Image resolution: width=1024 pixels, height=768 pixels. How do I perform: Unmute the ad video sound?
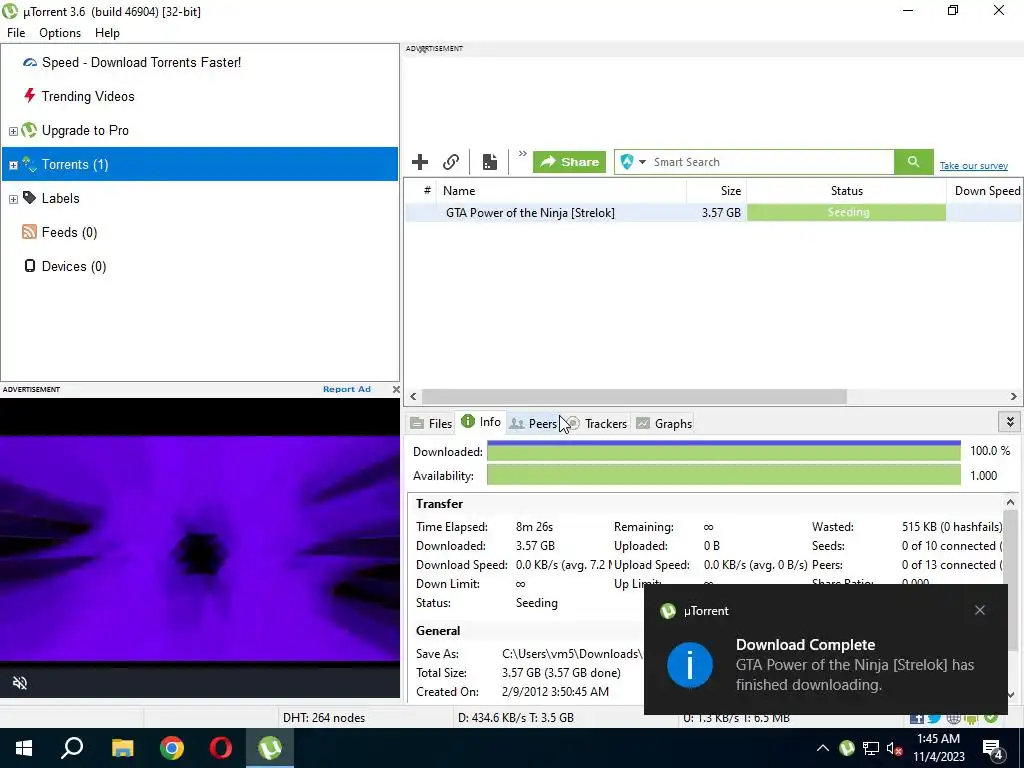(x=20, y=683)
